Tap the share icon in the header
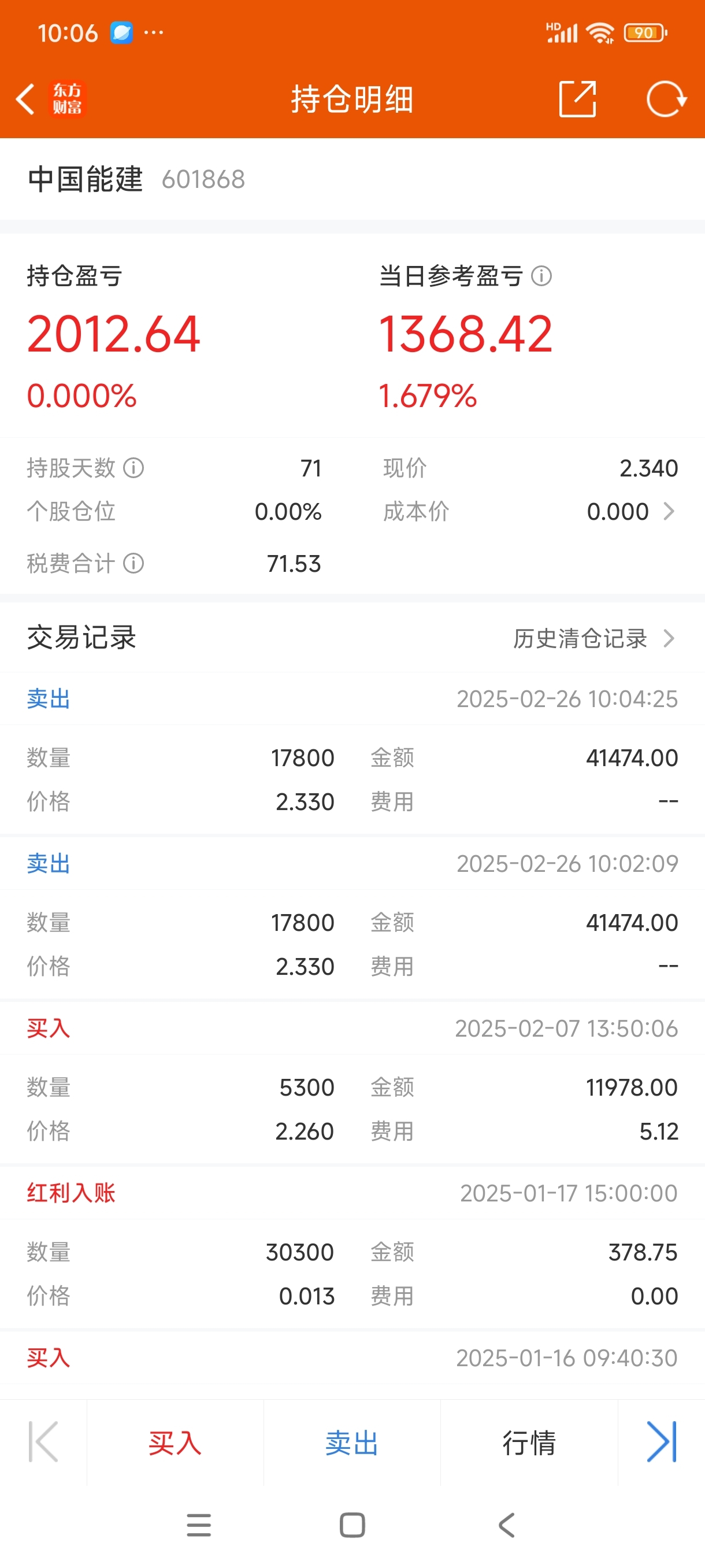The image size is (705, 1568). coord(577,99)
